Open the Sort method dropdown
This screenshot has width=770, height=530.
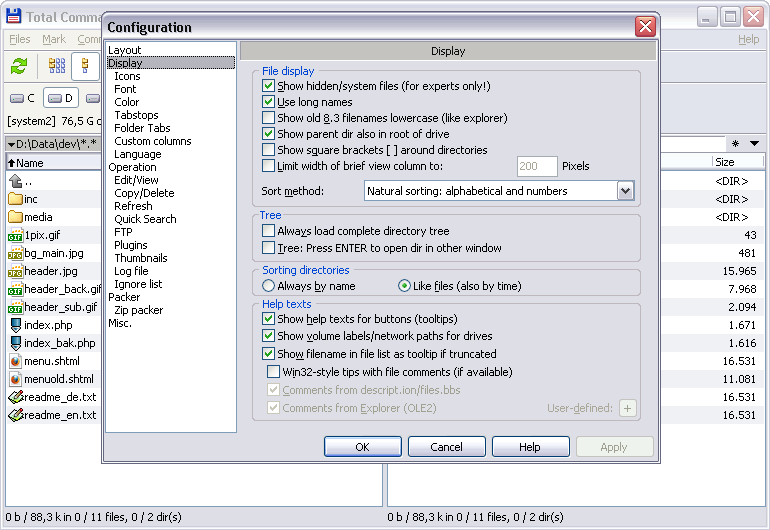[x=625, y=191]
